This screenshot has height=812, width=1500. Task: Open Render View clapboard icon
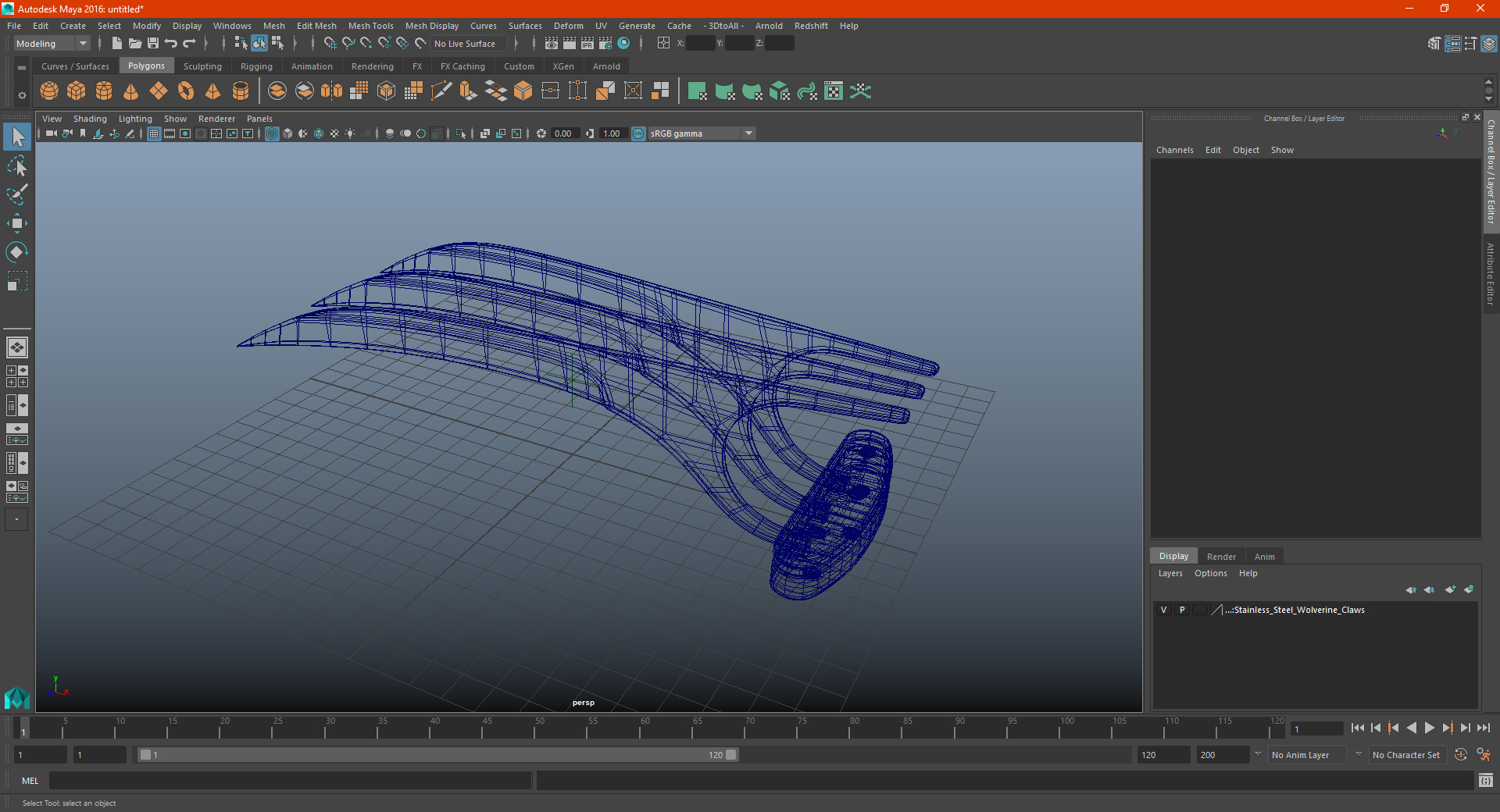[552, 44]
